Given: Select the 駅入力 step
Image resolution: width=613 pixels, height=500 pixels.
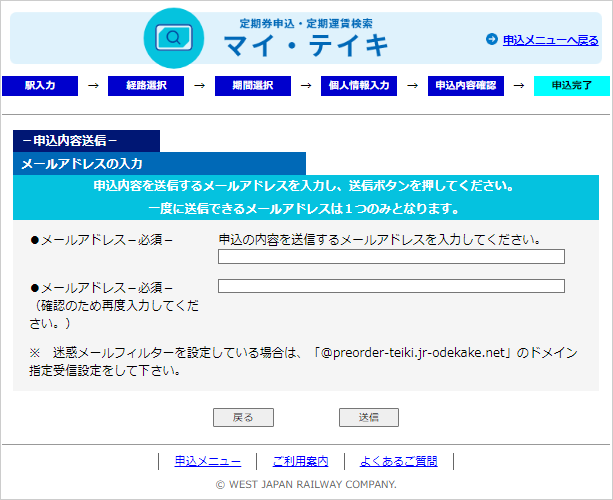Looking at the screenshot, I should coord(41,86).
